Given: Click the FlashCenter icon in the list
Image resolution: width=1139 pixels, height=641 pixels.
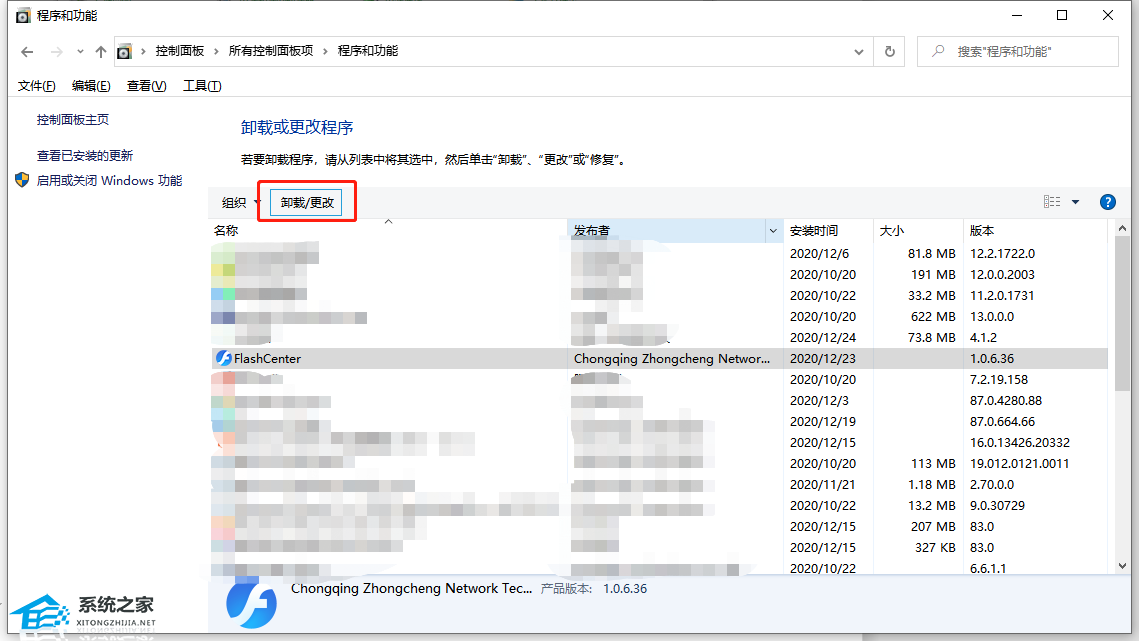Looking at the screenshot, I should coord(223,358).
